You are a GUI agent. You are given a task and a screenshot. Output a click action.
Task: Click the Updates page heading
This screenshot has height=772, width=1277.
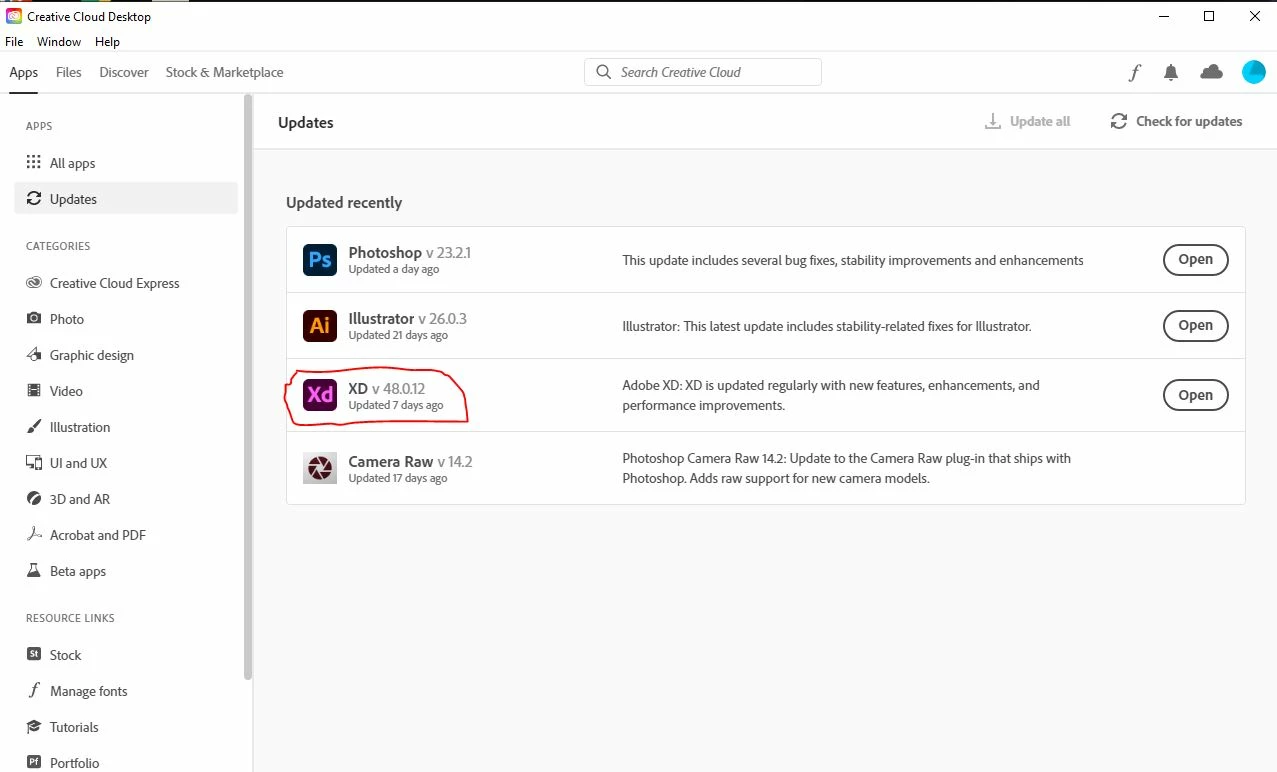click(306, 122)
